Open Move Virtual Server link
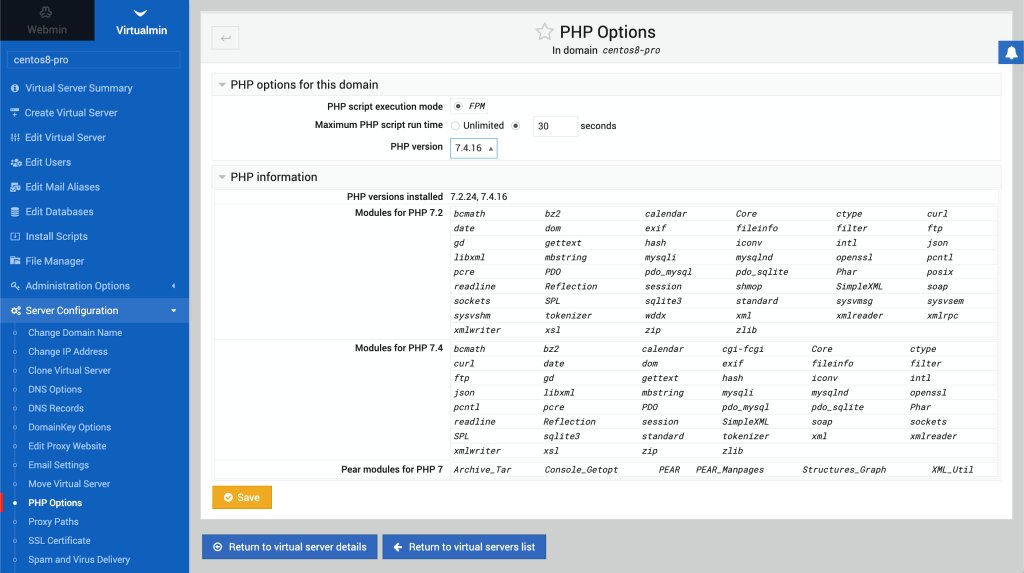 click(69, 484)
